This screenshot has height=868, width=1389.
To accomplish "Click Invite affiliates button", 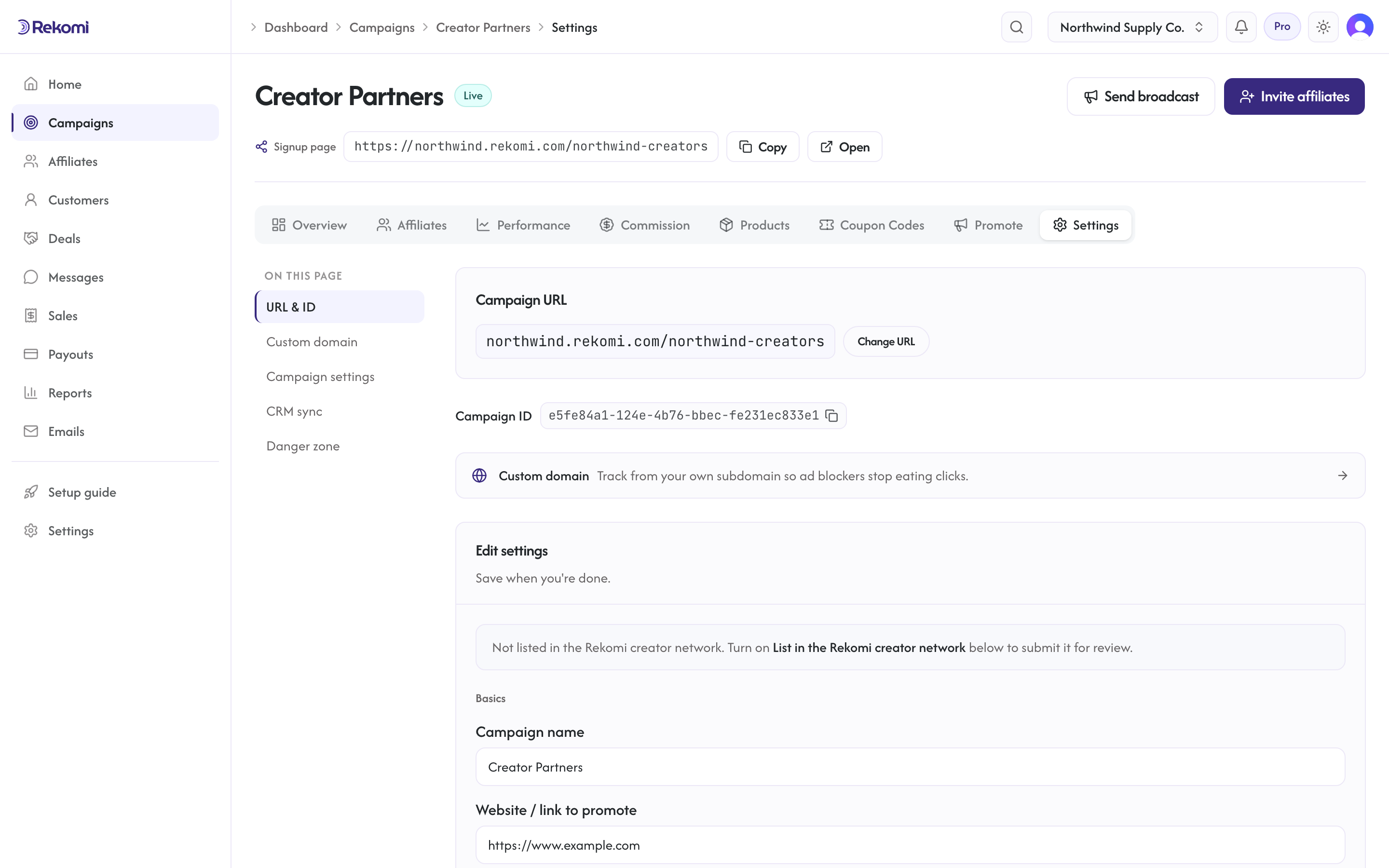I will [x=1294, y=96].
